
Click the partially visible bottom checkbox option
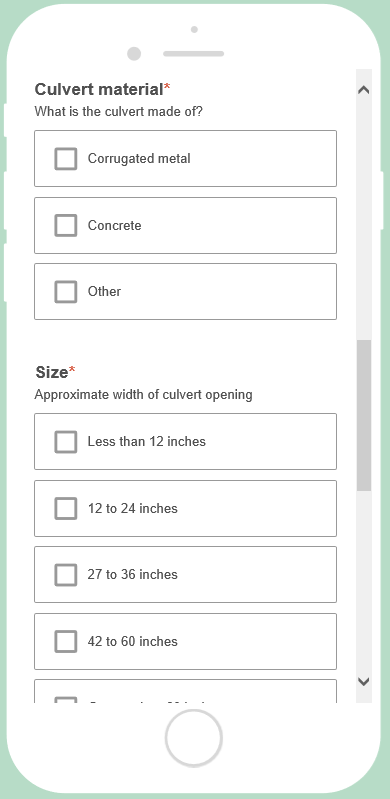pyautogui.click(x=186, y=691)
